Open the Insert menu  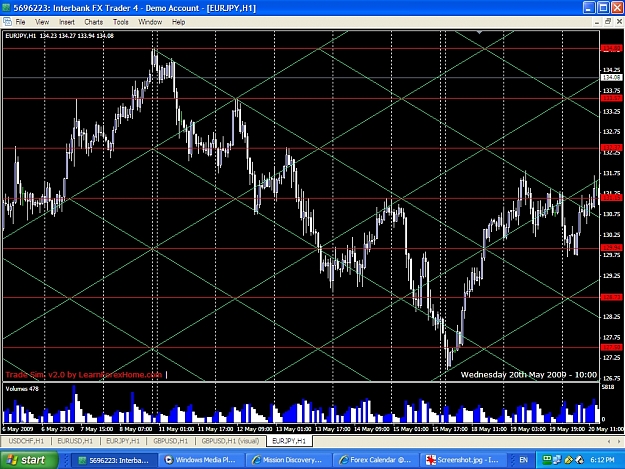pos(67,22)
